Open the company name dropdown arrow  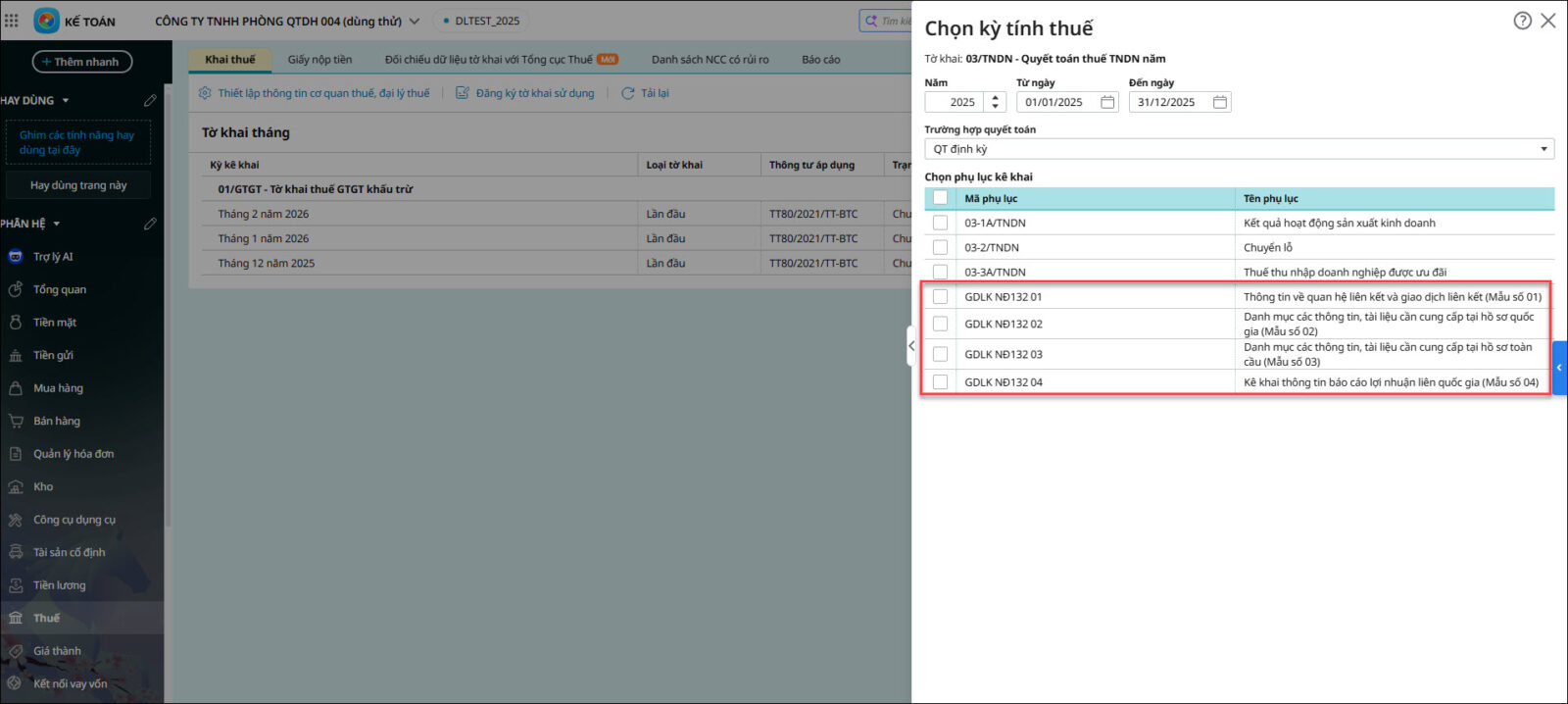[x=415, y=21]
